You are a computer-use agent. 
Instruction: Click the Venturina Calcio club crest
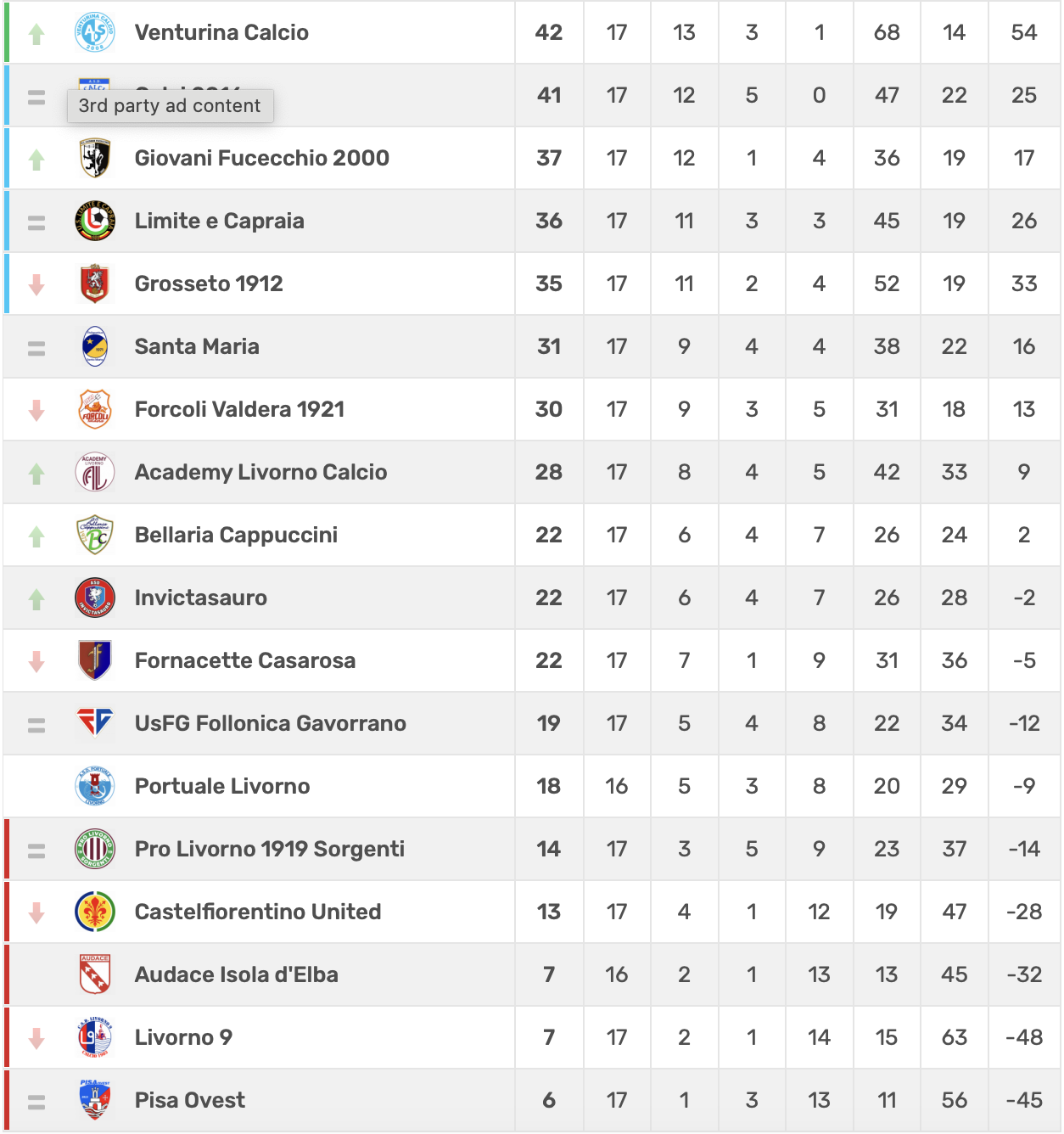95,32
